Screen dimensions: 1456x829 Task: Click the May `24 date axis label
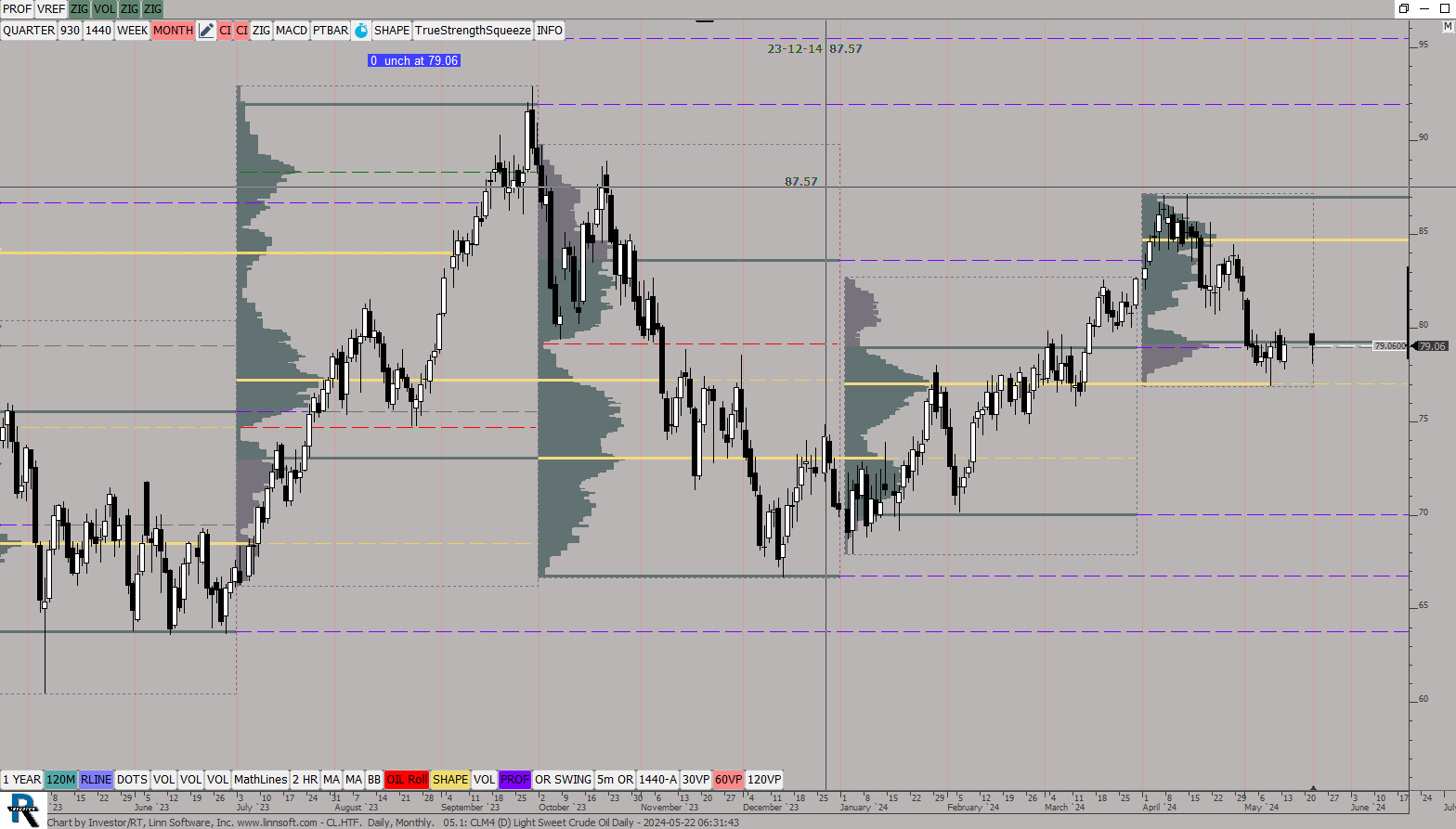[x=1260, y=808]
